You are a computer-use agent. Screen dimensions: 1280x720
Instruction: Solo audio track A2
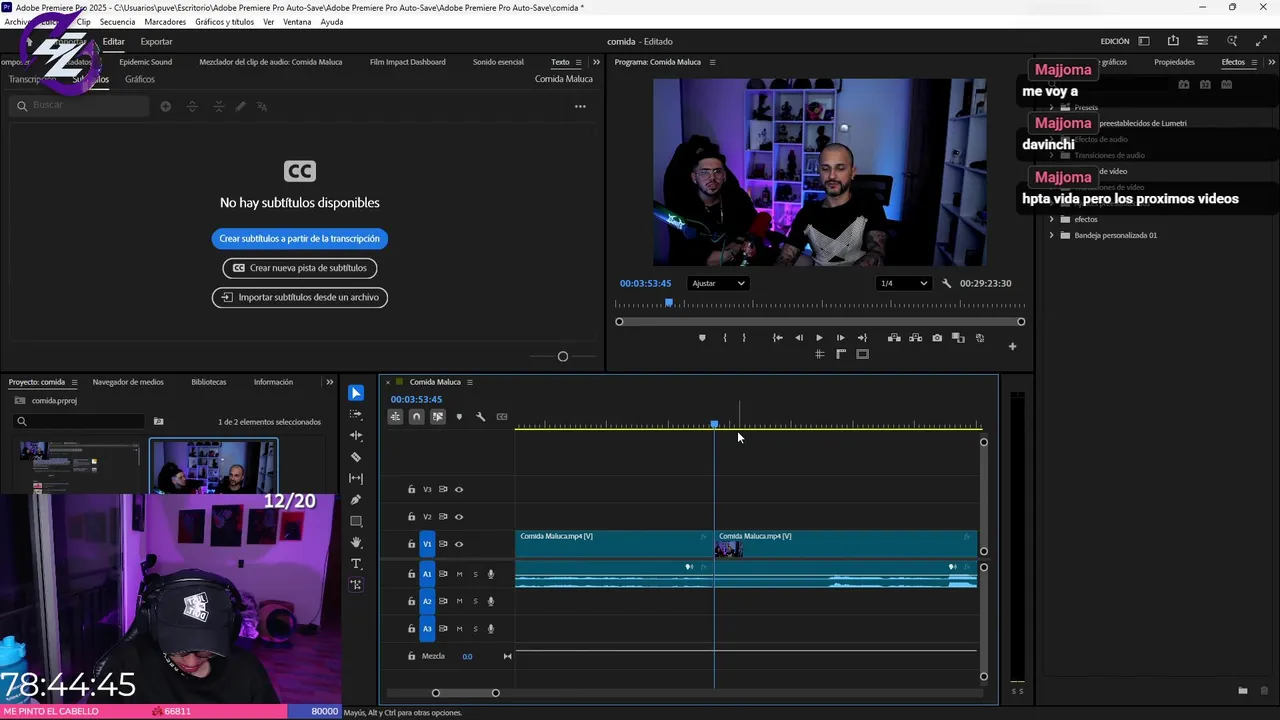click(x=475, y=601)
